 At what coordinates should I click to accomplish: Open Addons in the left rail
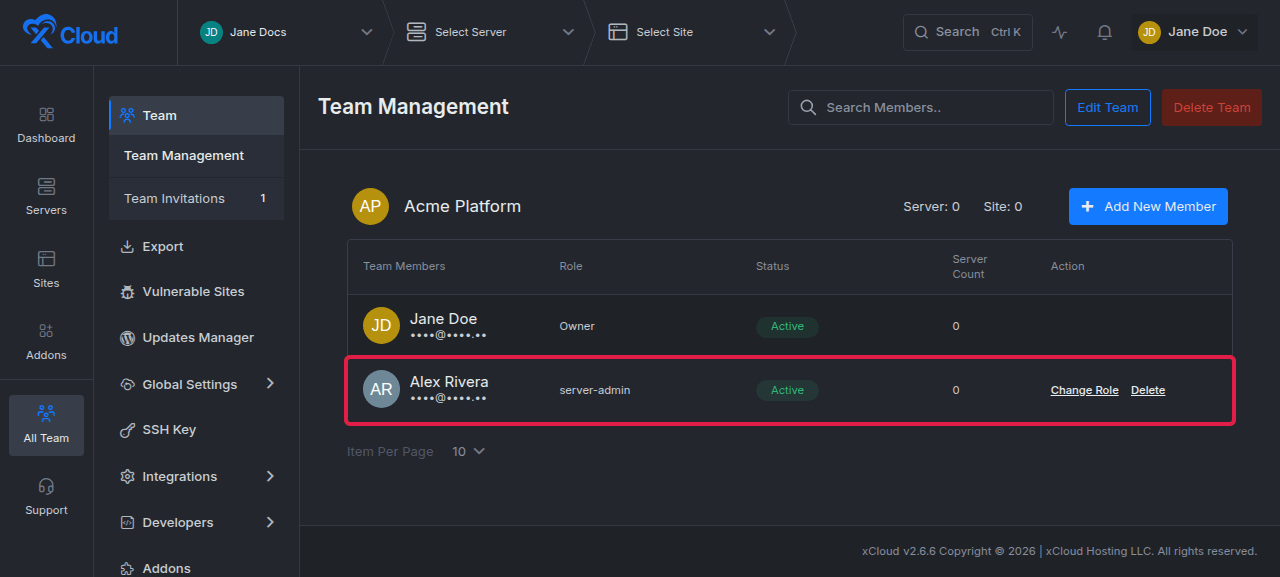(46, 342)
